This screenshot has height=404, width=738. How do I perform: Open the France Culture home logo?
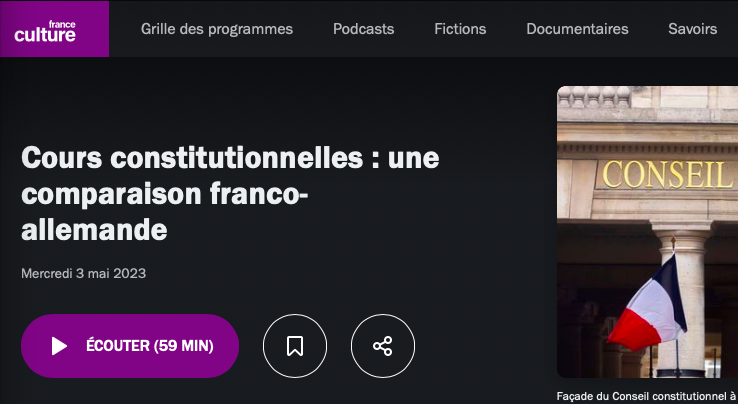54,29
